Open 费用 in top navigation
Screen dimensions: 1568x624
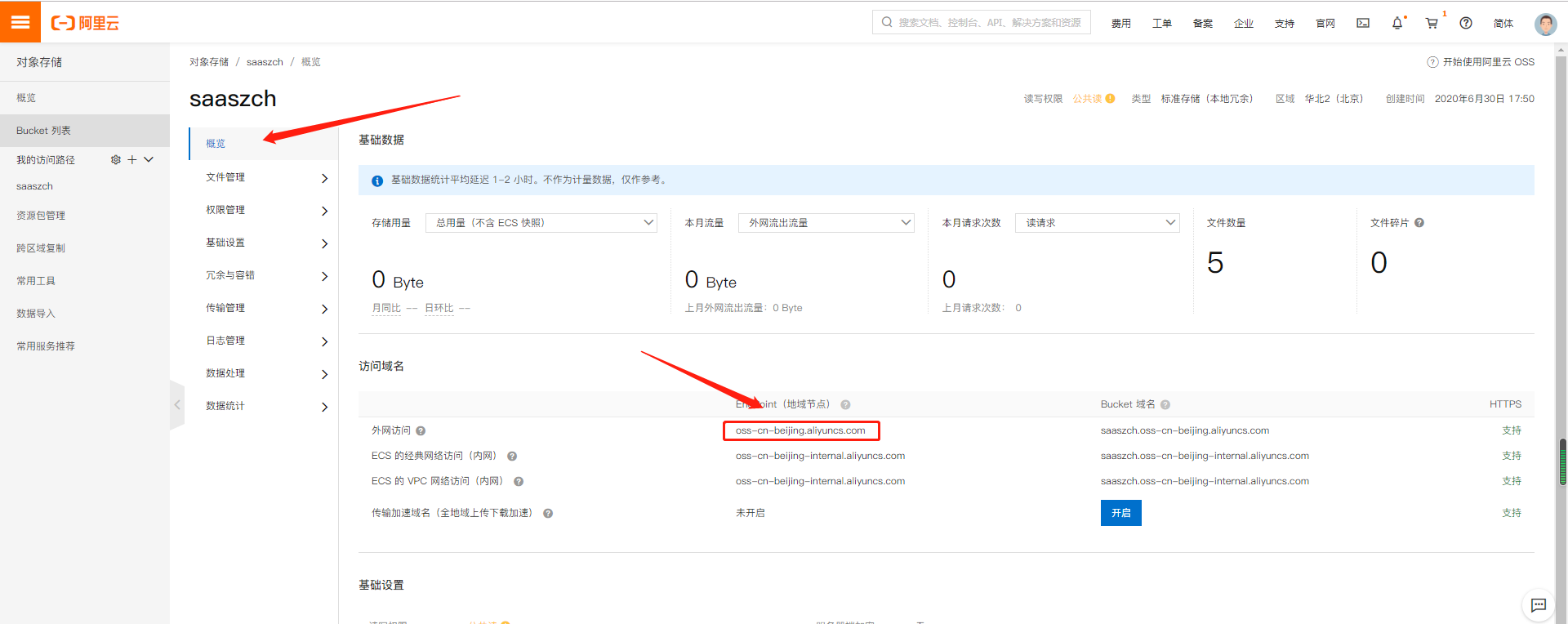[1121, 23]
